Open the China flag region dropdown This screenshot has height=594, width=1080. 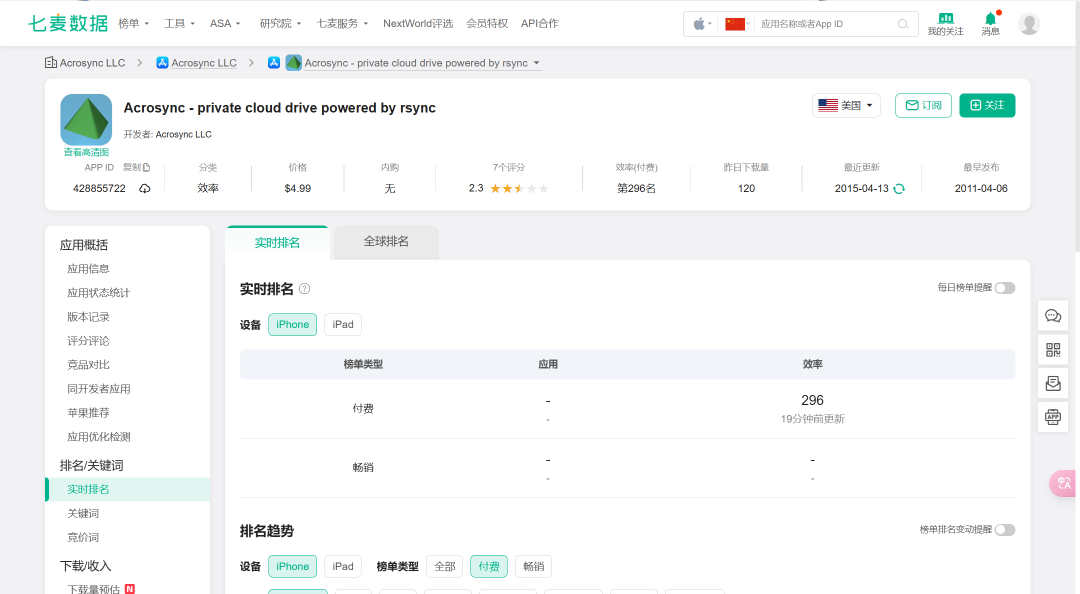pos(737,24)
